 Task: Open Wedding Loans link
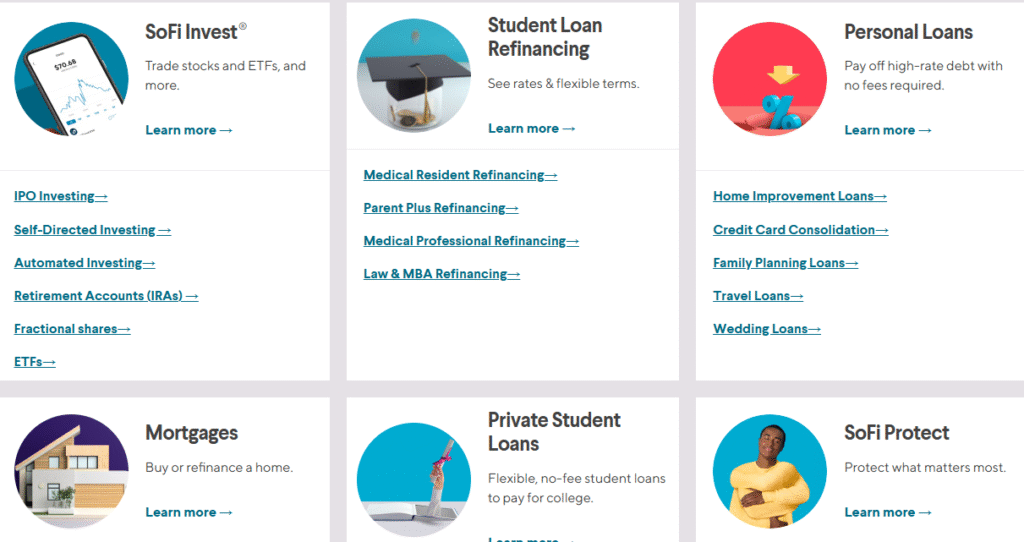767,329
